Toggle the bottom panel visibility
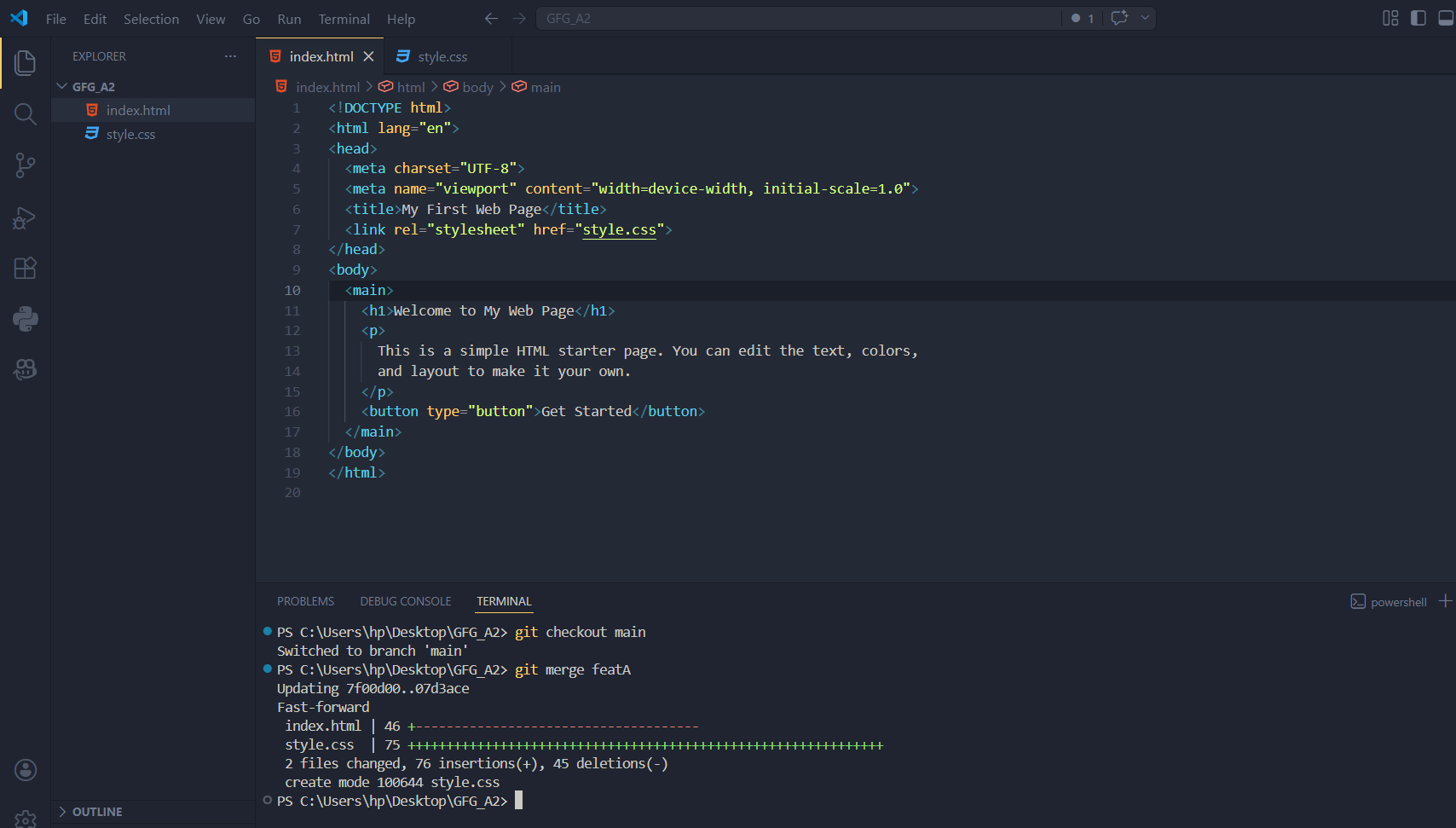The image size is (1456, 828). coord(1446,18)
